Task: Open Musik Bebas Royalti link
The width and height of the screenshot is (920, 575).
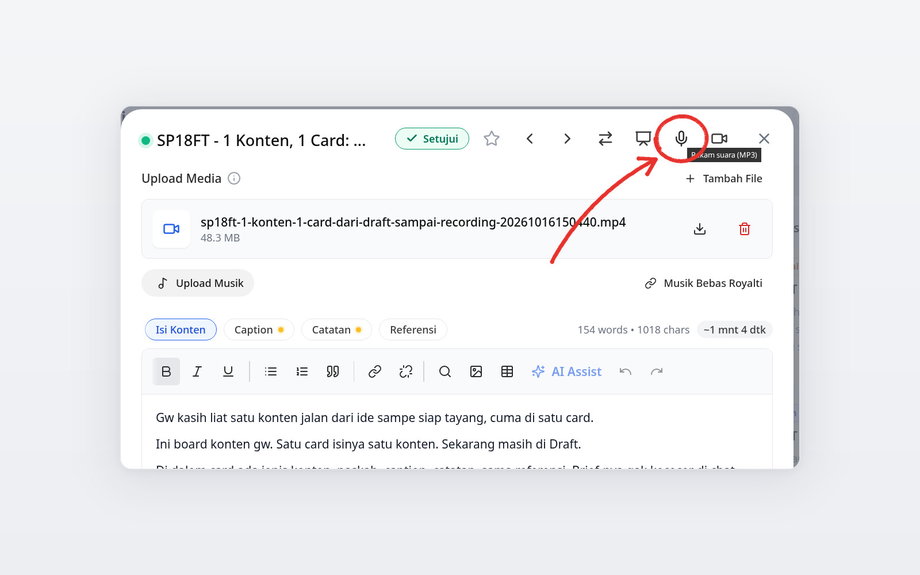Action: (703, 283)
